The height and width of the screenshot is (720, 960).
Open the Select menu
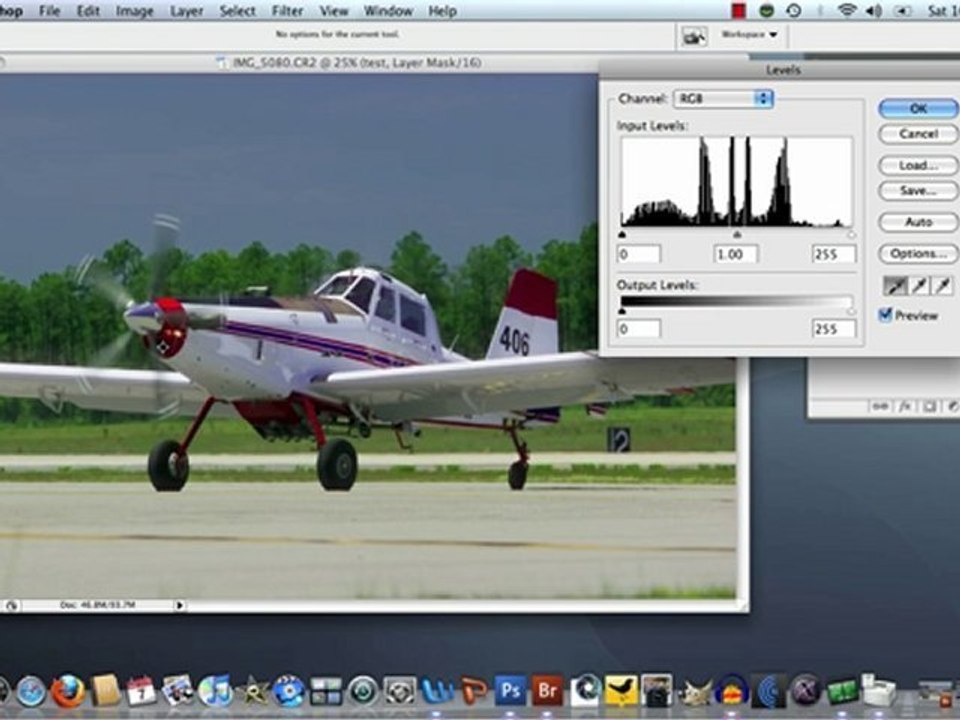[238, 11]
